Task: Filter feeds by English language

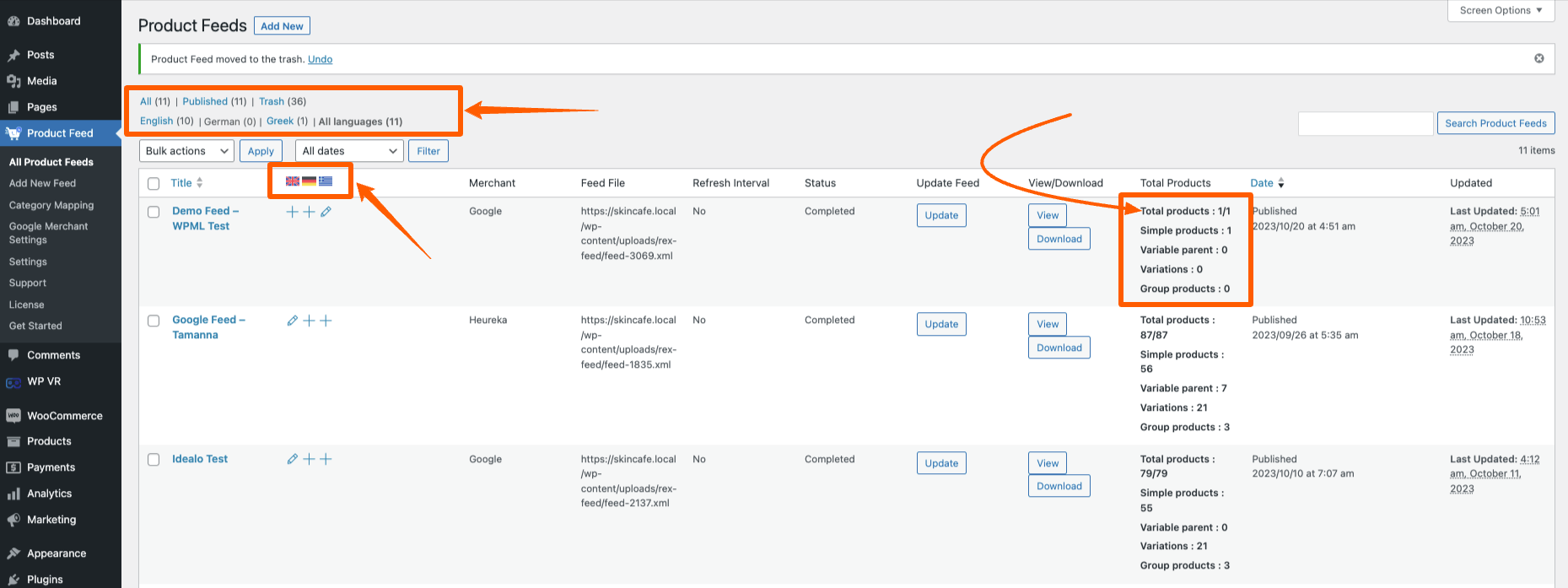Action: click(156, 121)
